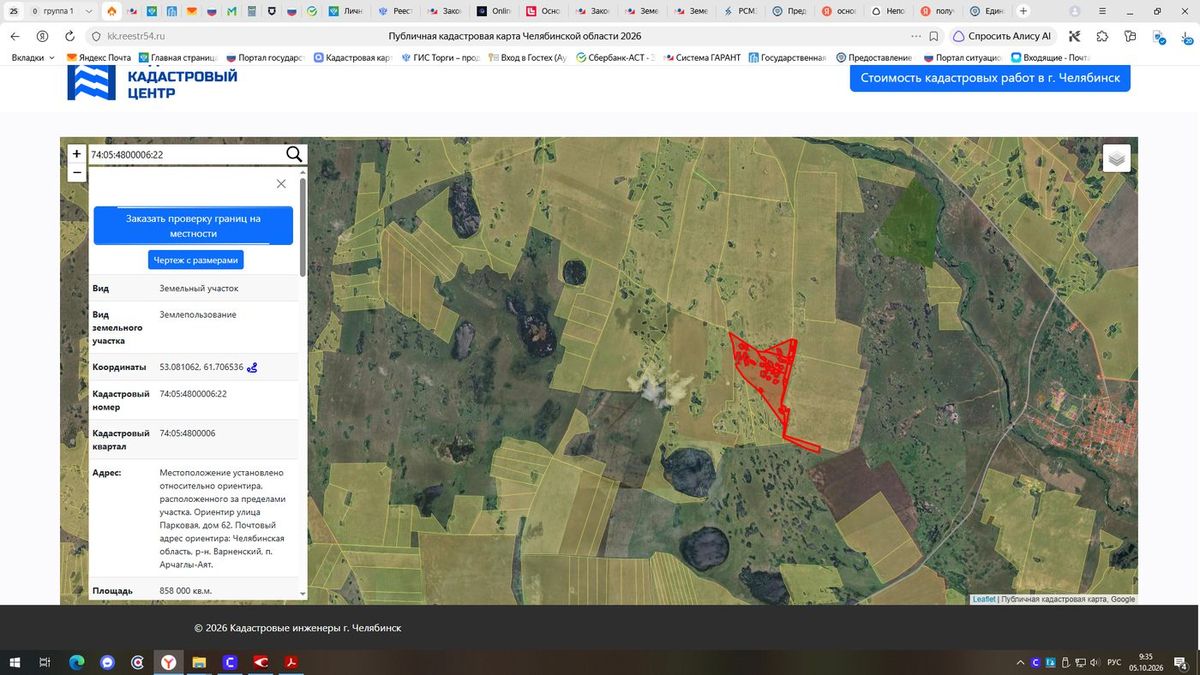Open File Explorer from the taskbar
1200x675 pixels.
[199, 662]
